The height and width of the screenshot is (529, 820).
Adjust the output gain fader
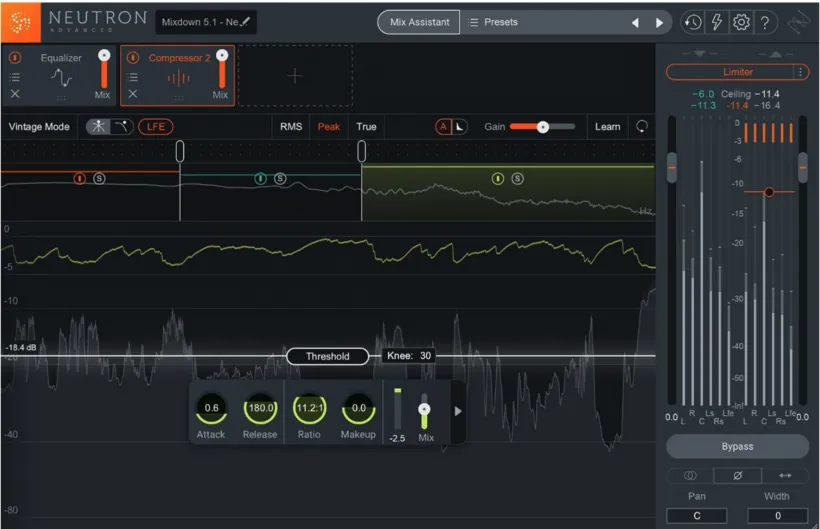pos(803,168)
